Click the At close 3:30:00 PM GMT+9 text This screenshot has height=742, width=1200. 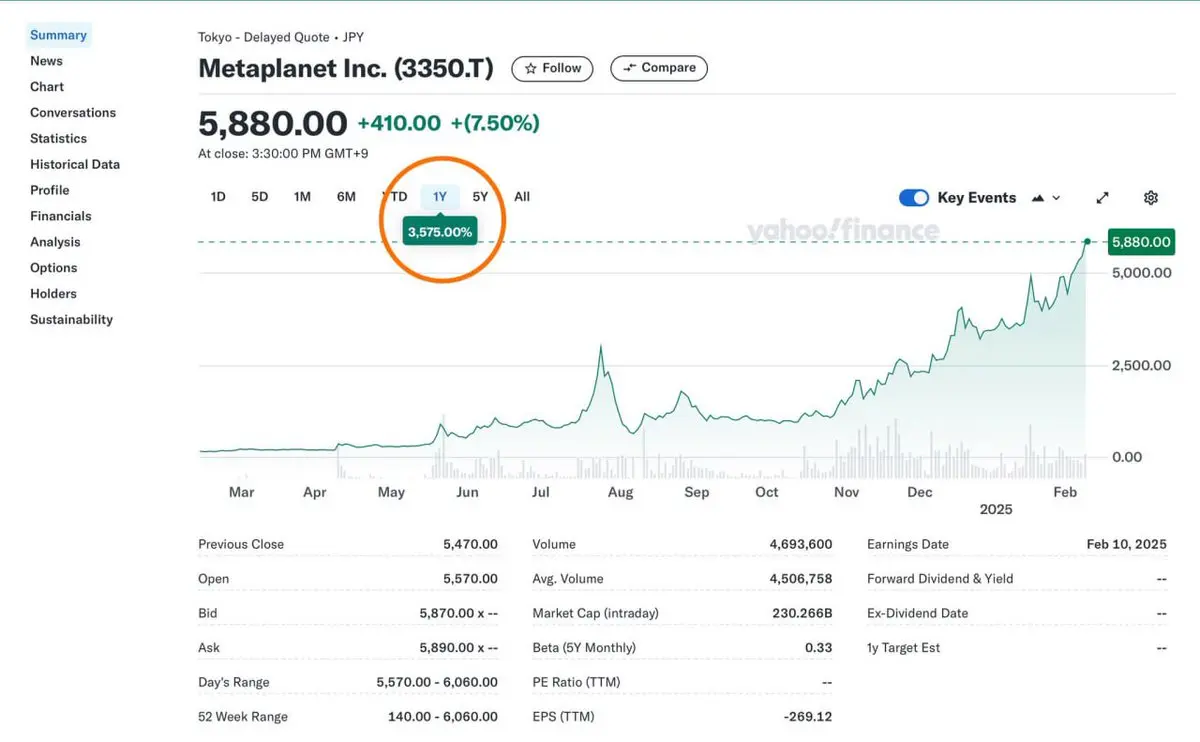click(x=284, y=154)
